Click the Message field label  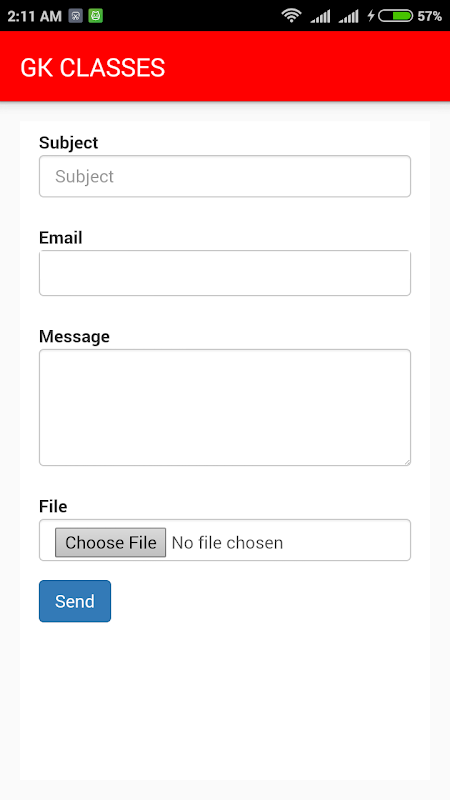tap(74, 337)
